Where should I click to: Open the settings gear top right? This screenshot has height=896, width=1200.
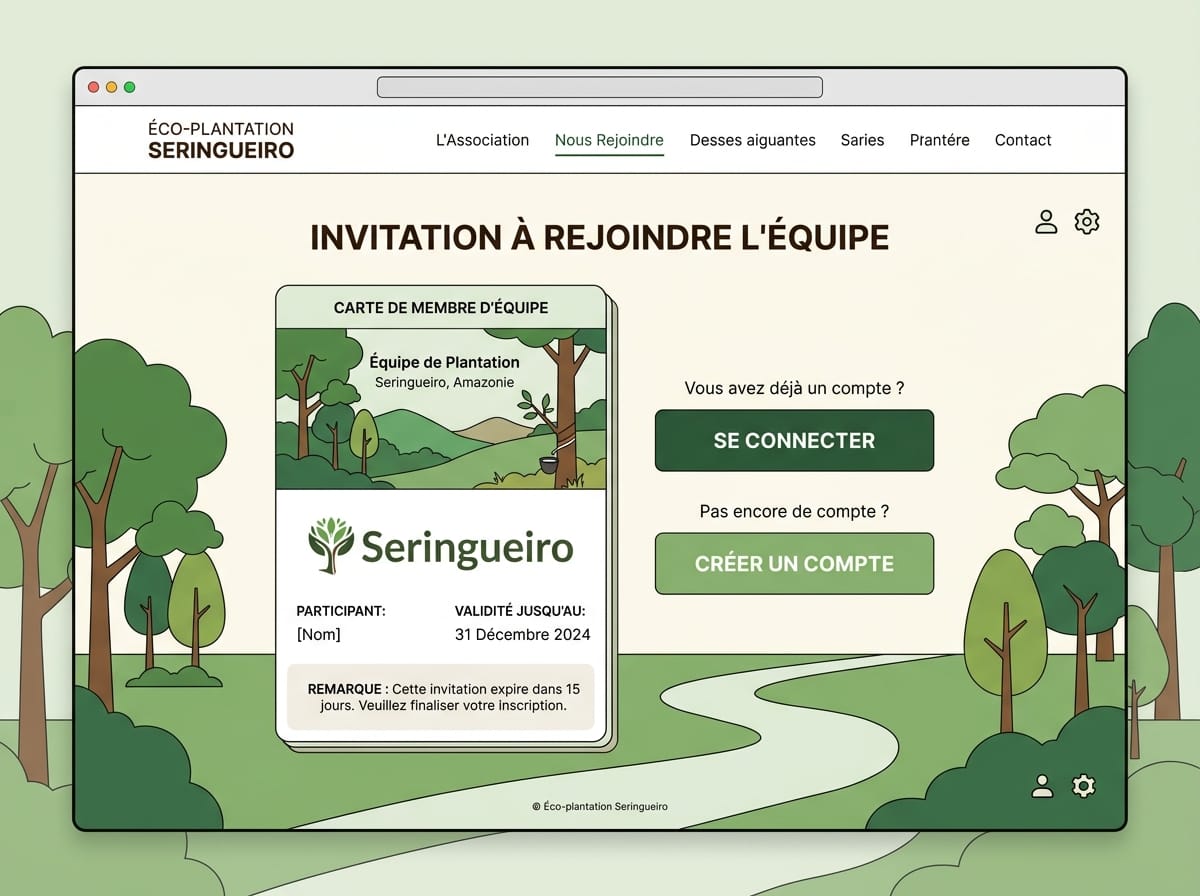coord(1086,222)
